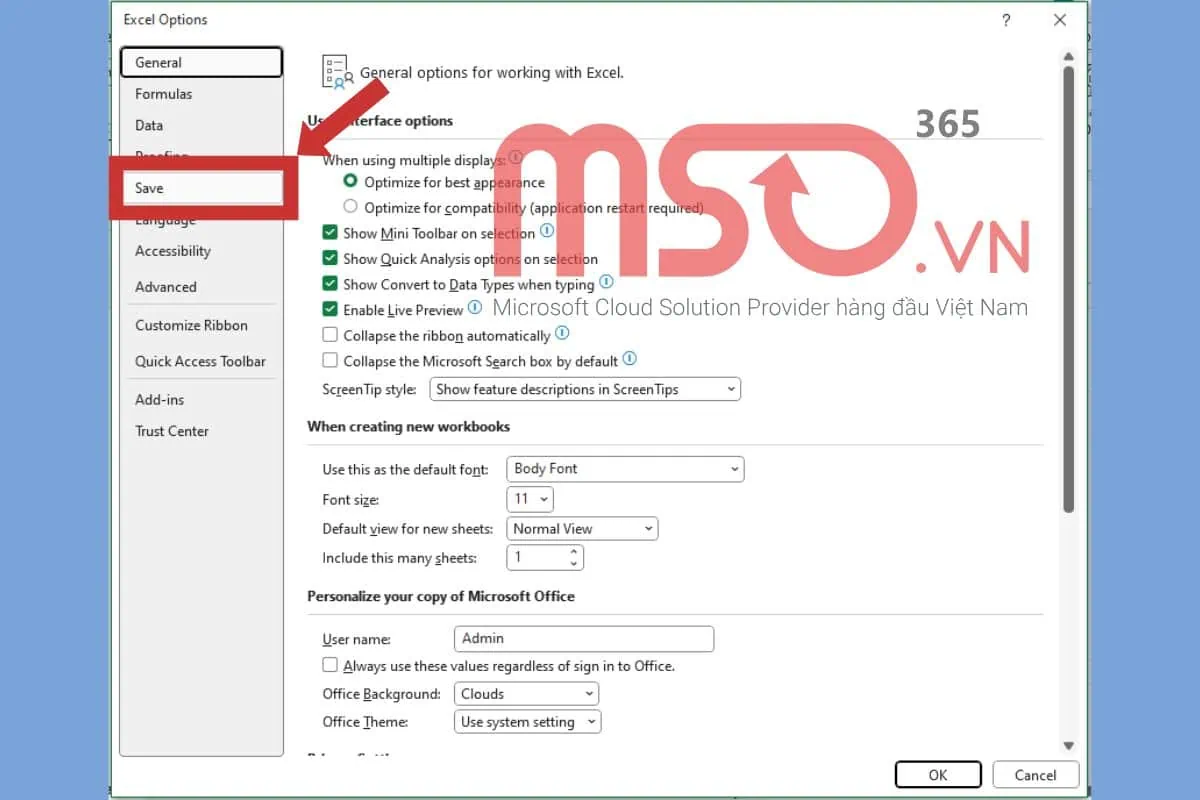Check Always use these values regardless of sign in

(x=330, y=665)
